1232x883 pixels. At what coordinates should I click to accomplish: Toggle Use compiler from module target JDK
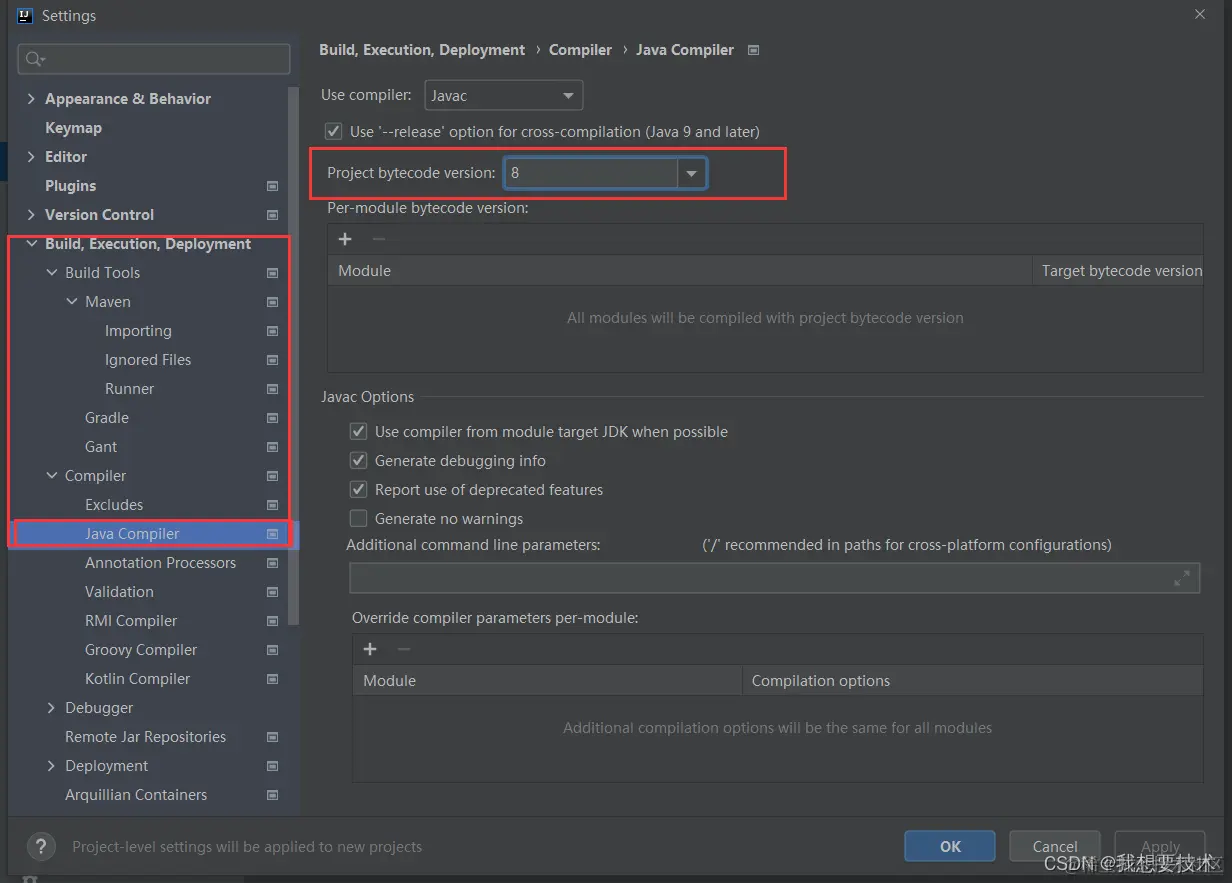click(358, 432)
